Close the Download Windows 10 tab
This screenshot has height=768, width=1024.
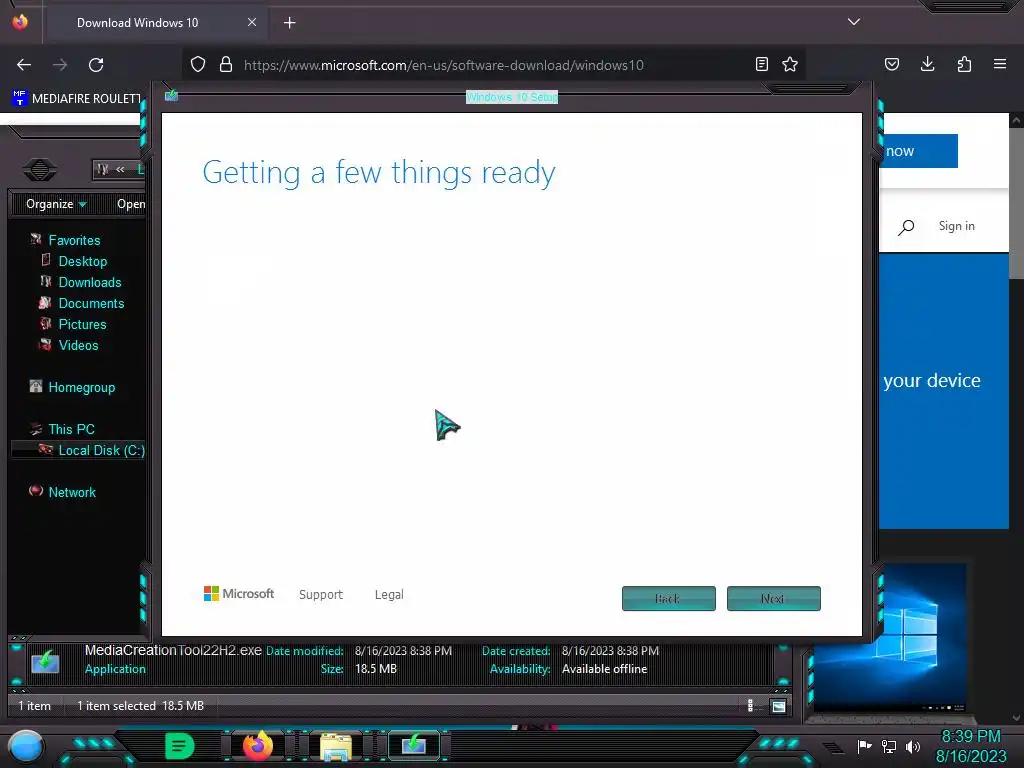pos(251,22)
